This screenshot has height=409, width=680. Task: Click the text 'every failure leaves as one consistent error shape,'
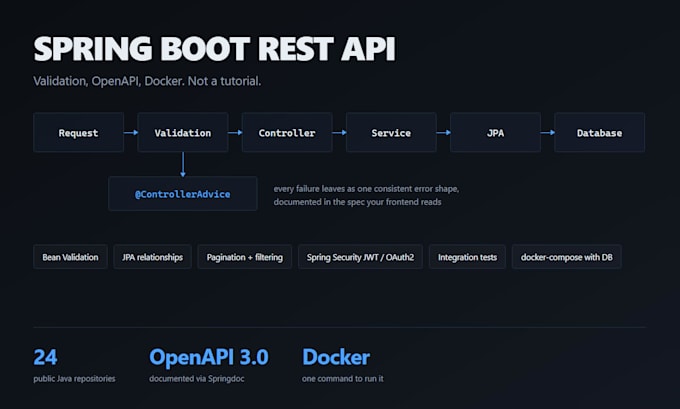click(x=366, y=189)
